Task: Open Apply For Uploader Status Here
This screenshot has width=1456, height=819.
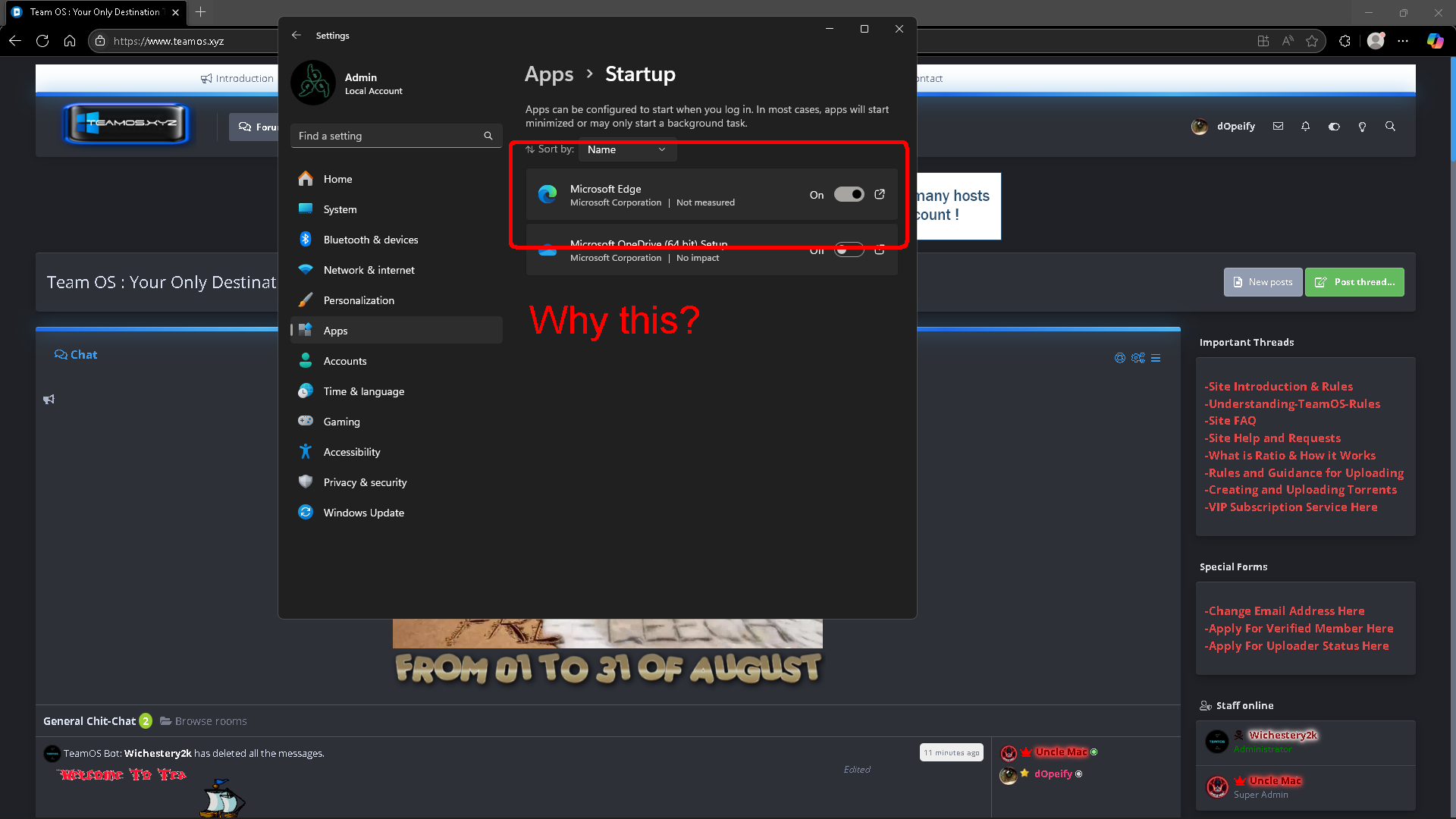Action: (1297, 646)
